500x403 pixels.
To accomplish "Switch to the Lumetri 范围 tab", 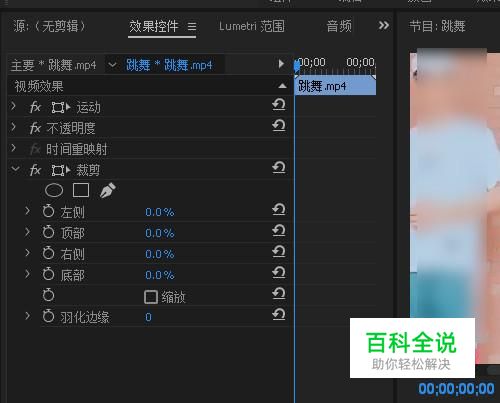I will pos(252,26).
